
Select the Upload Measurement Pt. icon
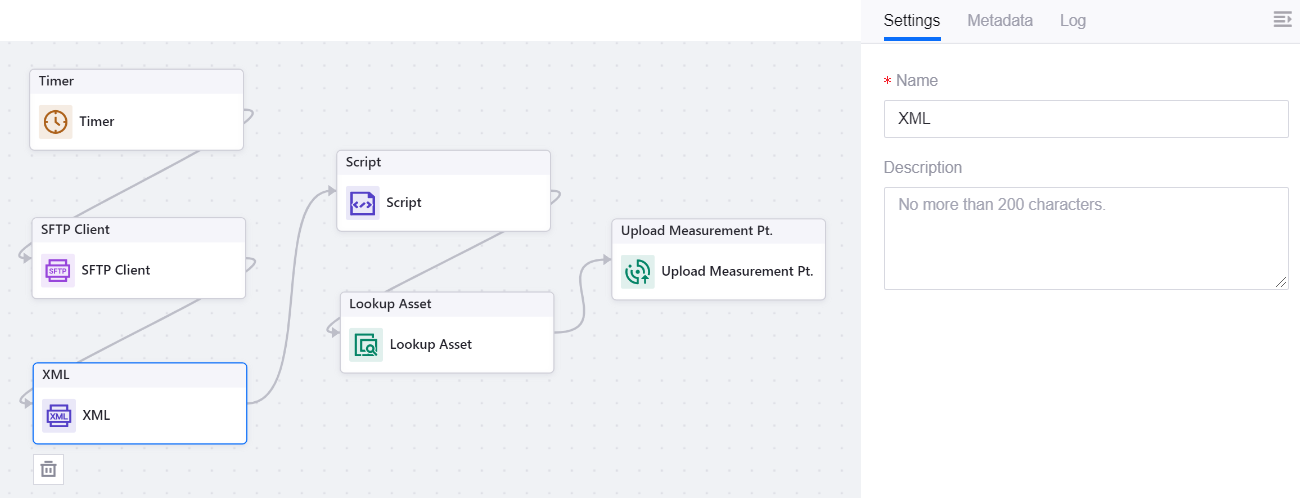(637, 271)
